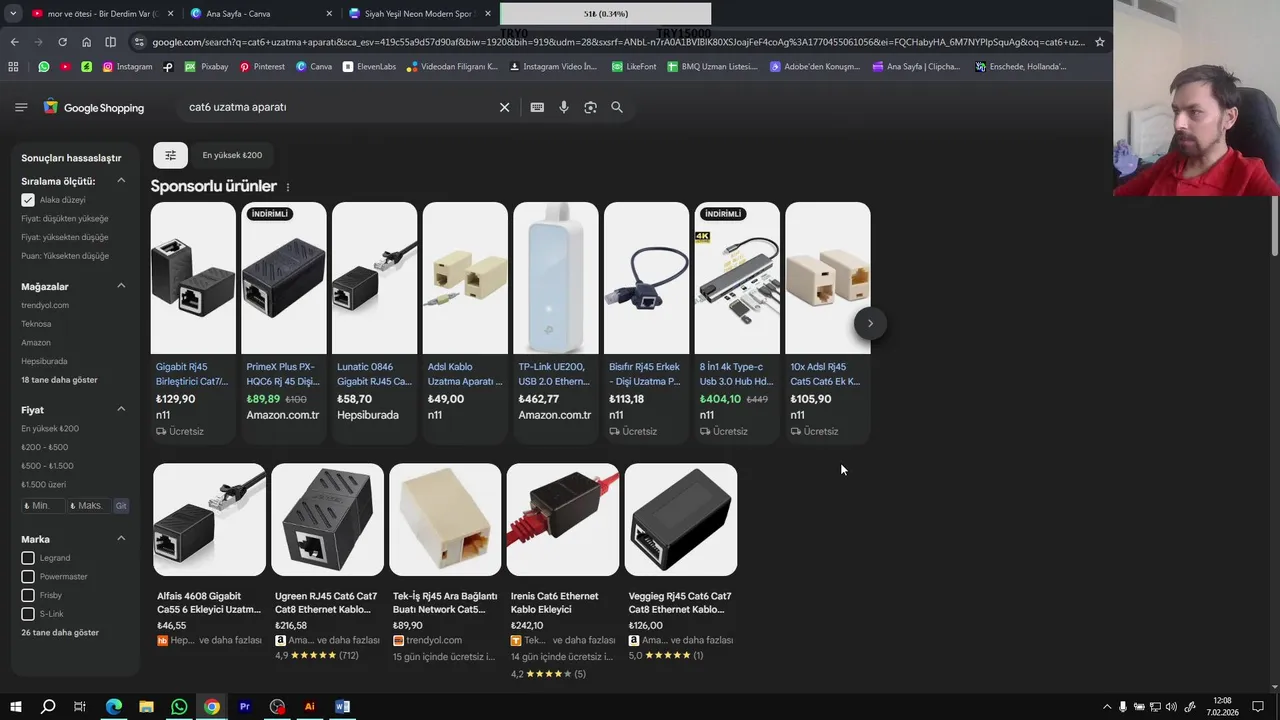The width and height of the screenshot is (1280, 720).
Task: Open the Pinterest bookmark
Action: (261, 67)
